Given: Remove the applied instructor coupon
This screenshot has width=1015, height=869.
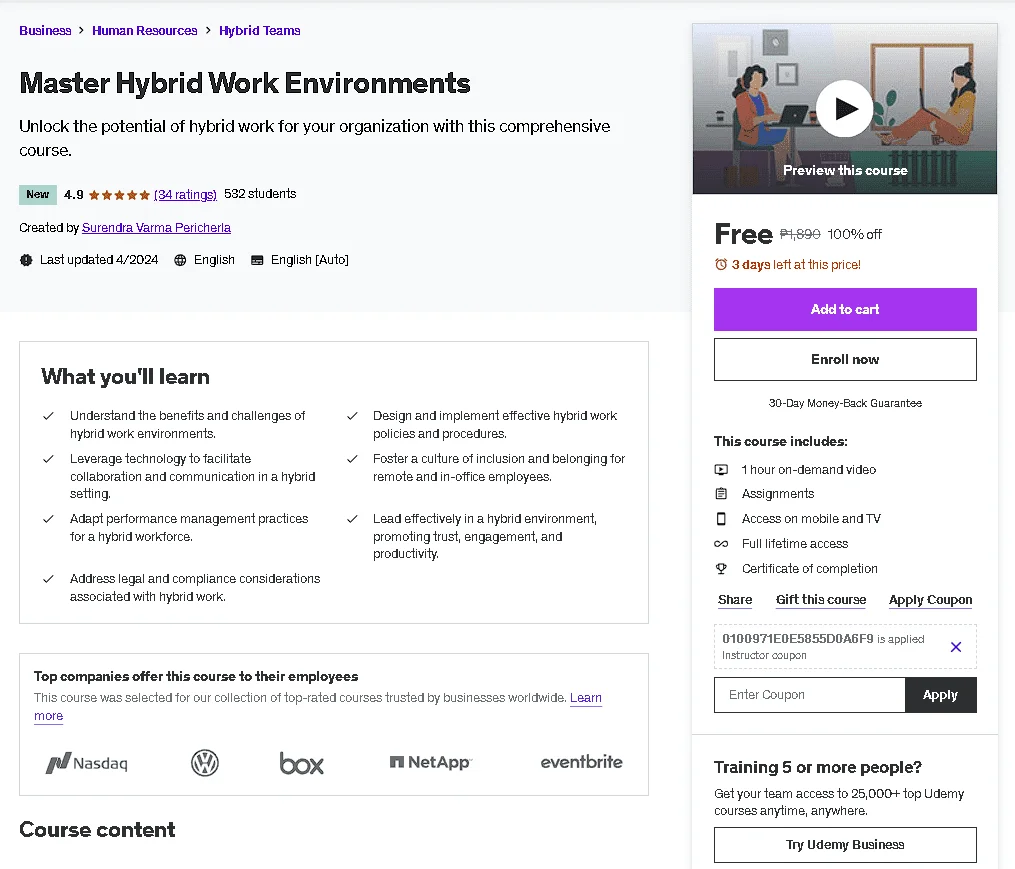Looking at the screenshot, I should (955, 647).
